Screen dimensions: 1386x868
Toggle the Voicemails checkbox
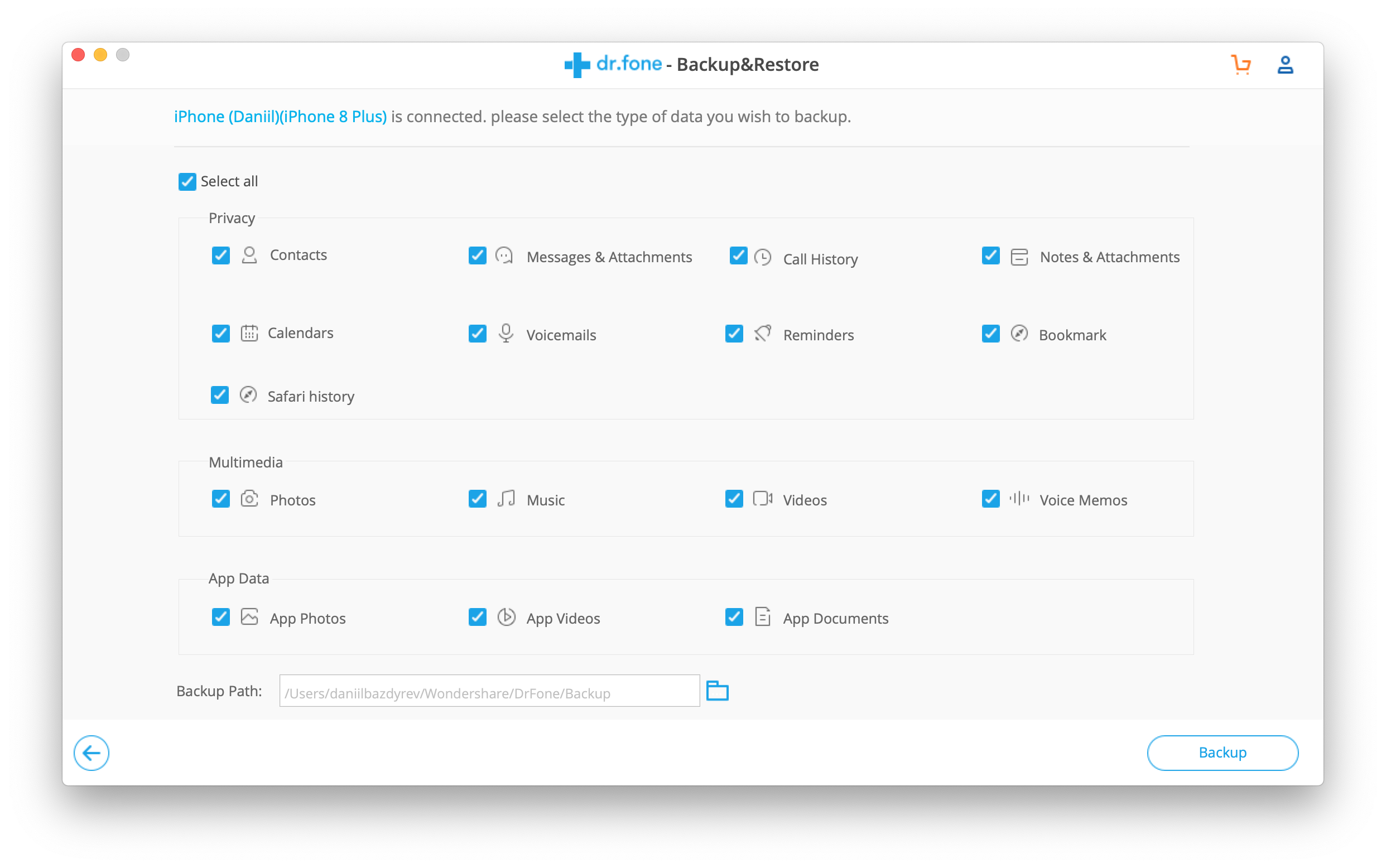tap(477, 333)
